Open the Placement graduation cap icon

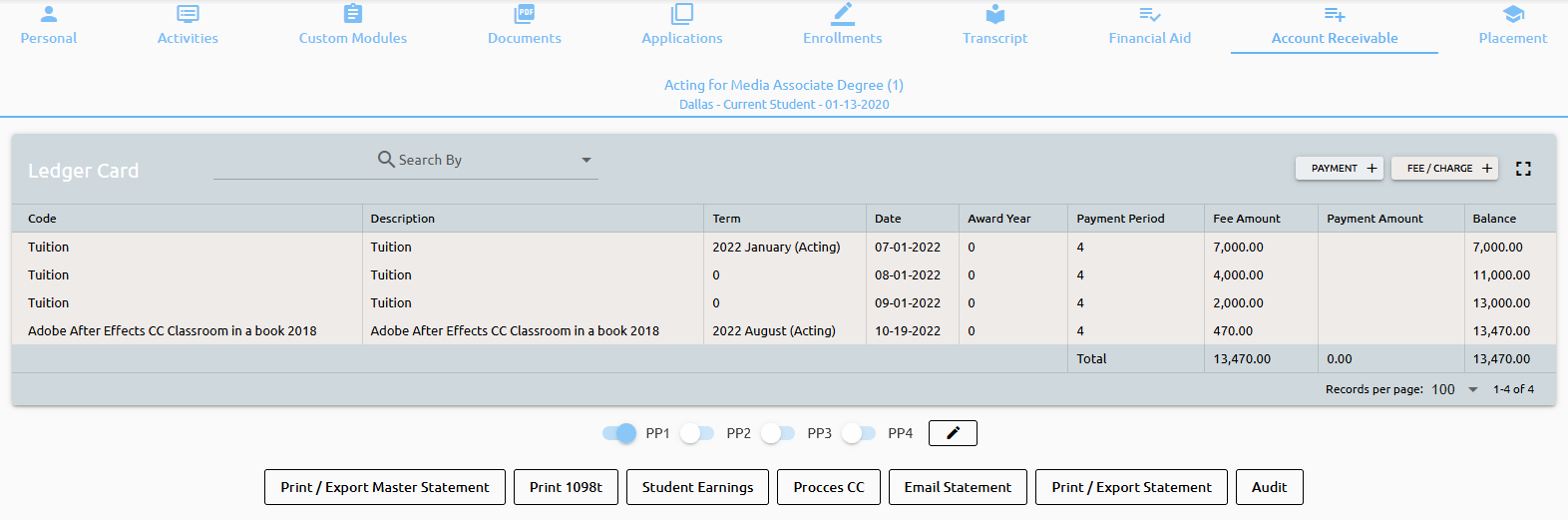(1513, 14)
